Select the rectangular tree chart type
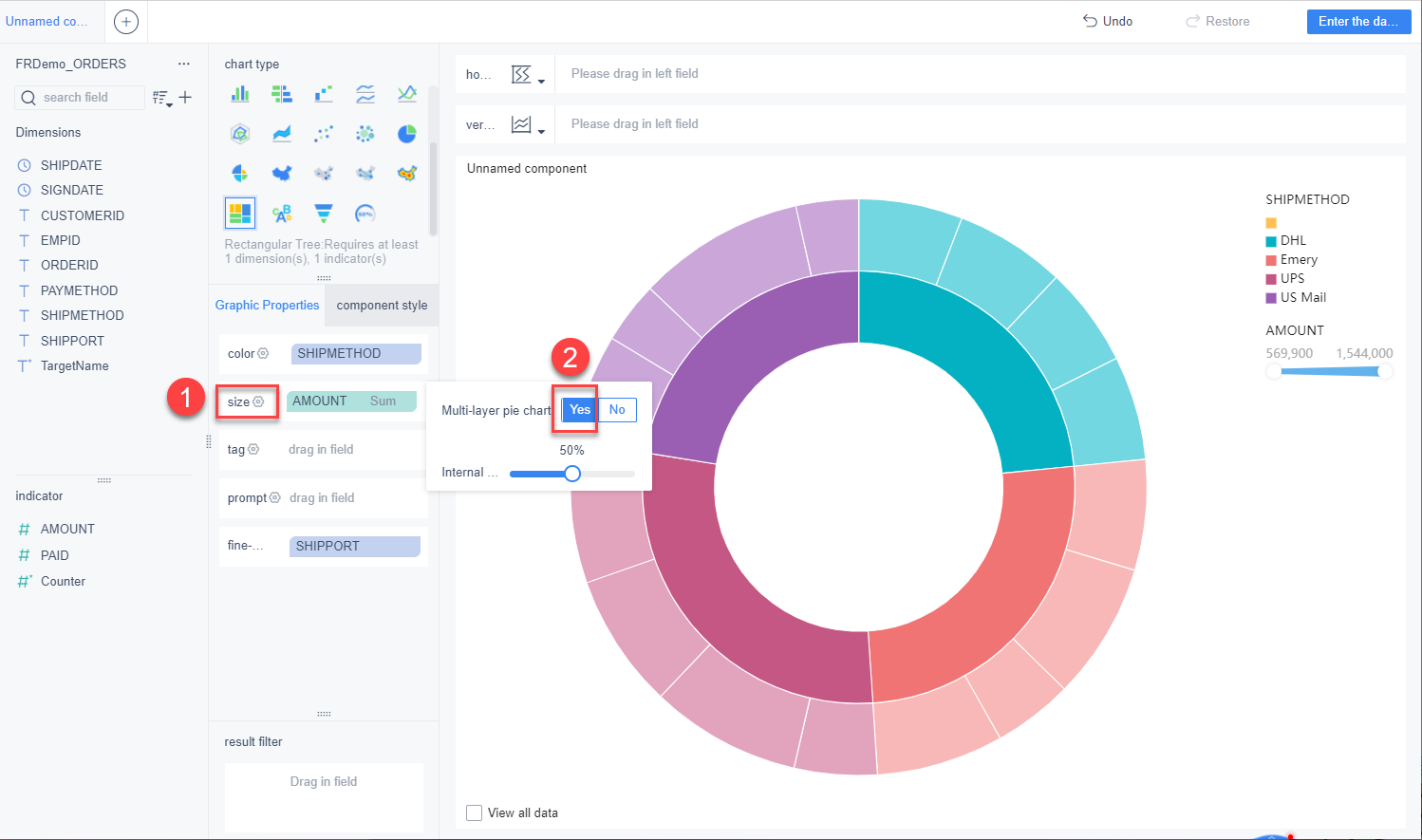This screenshot has height=840, width=1422. [240, 213]
